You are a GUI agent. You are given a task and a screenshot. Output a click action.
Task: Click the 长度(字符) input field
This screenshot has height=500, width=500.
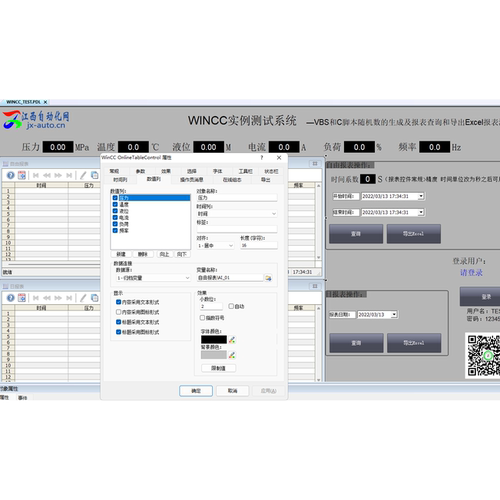(x=259, y=246)
